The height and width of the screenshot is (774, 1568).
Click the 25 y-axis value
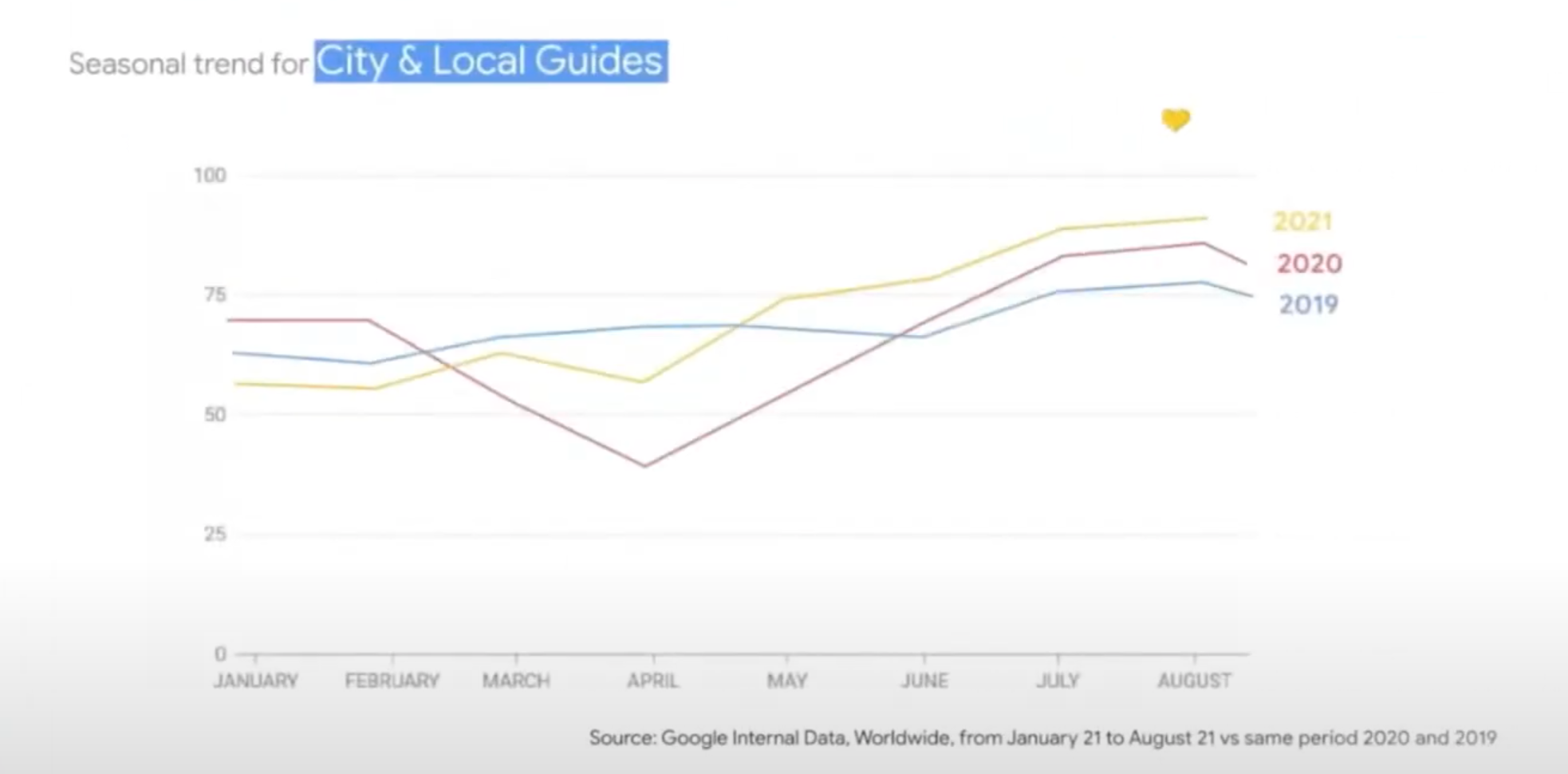215,534
